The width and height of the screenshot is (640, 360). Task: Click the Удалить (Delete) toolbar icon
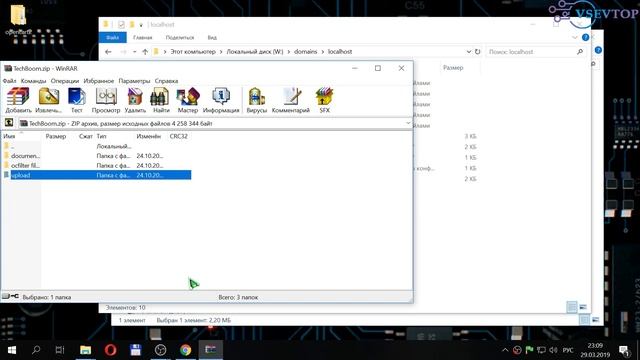pyautogui.click(x=135, y=100)
